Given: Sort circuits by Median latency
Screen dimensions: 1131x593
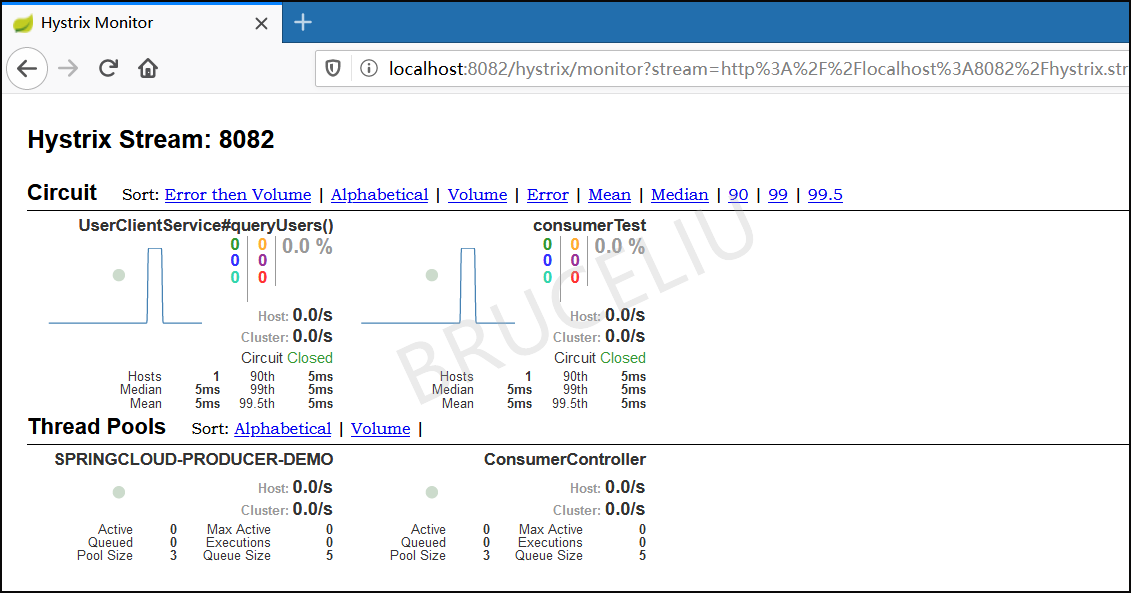Looking at the screenshot, I should click(x=679, y=195).
